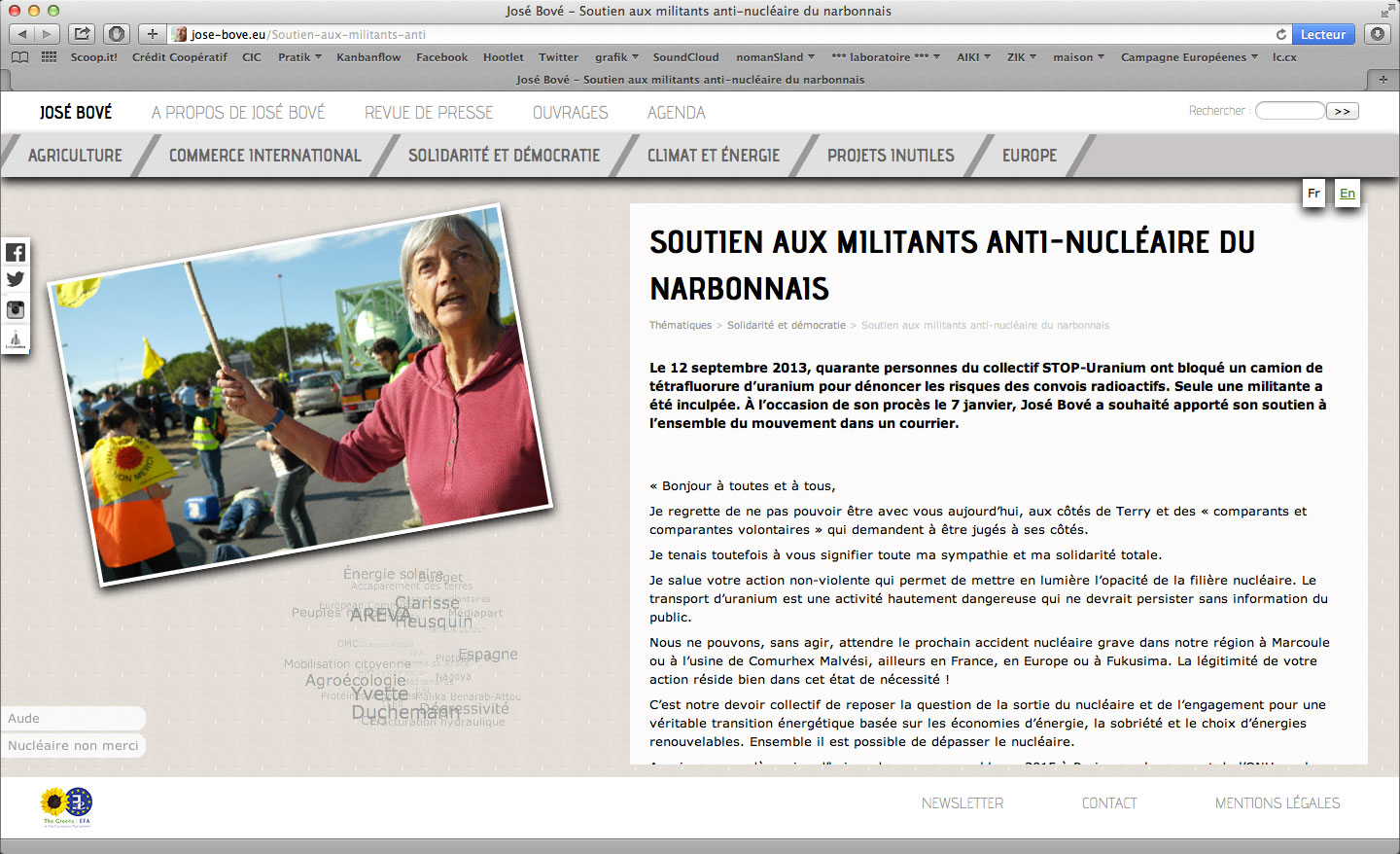Open the Scoop.it! bookmark

(94, 57)
